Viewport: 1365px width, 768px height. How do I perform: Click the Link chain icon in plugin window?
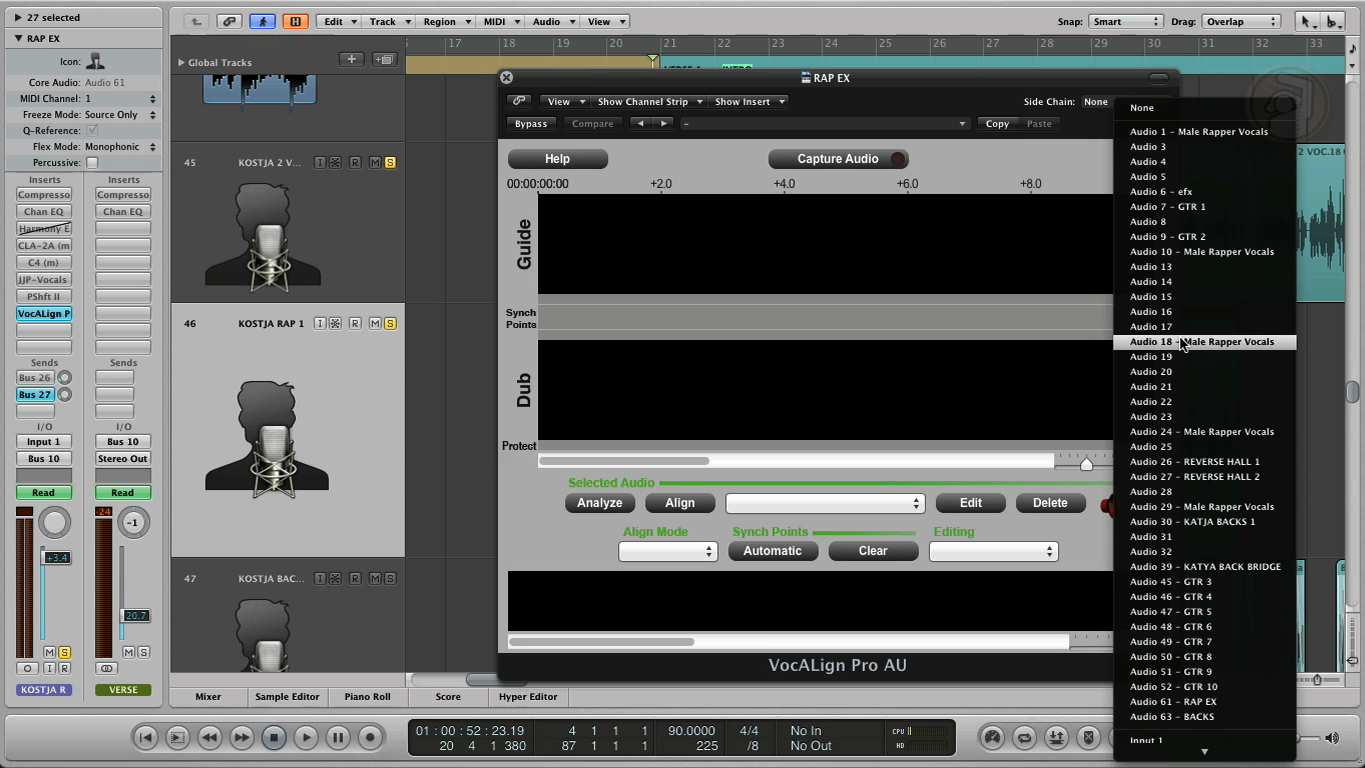(x=518, y=101)
